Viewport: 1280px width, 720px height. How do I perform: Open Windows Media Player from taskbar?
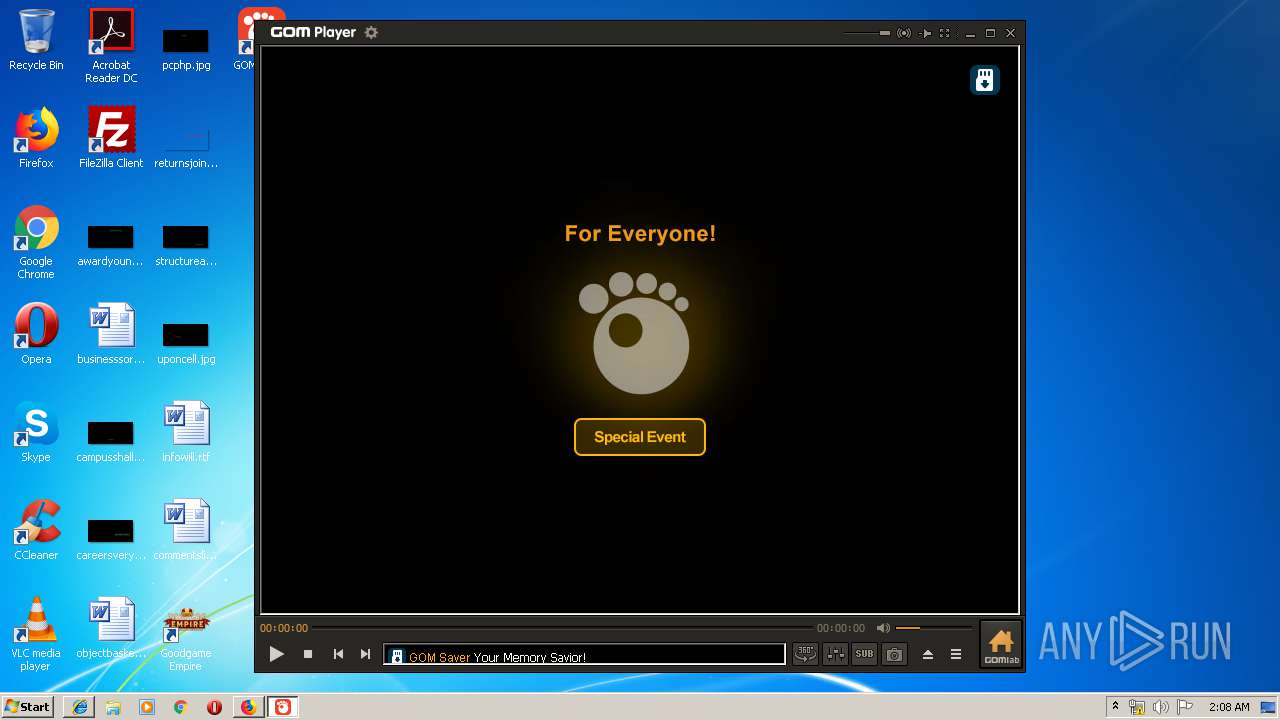coord(147,707)
